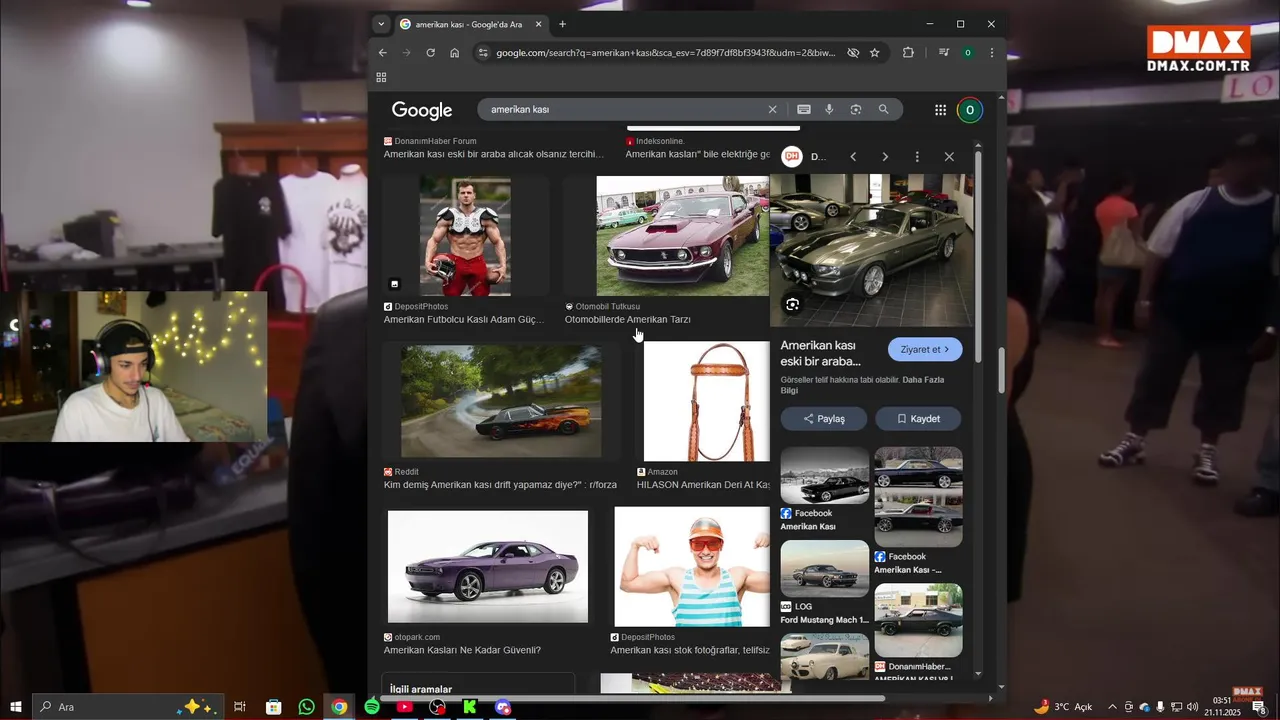Open the Windows Start menu

pos(16,707)
